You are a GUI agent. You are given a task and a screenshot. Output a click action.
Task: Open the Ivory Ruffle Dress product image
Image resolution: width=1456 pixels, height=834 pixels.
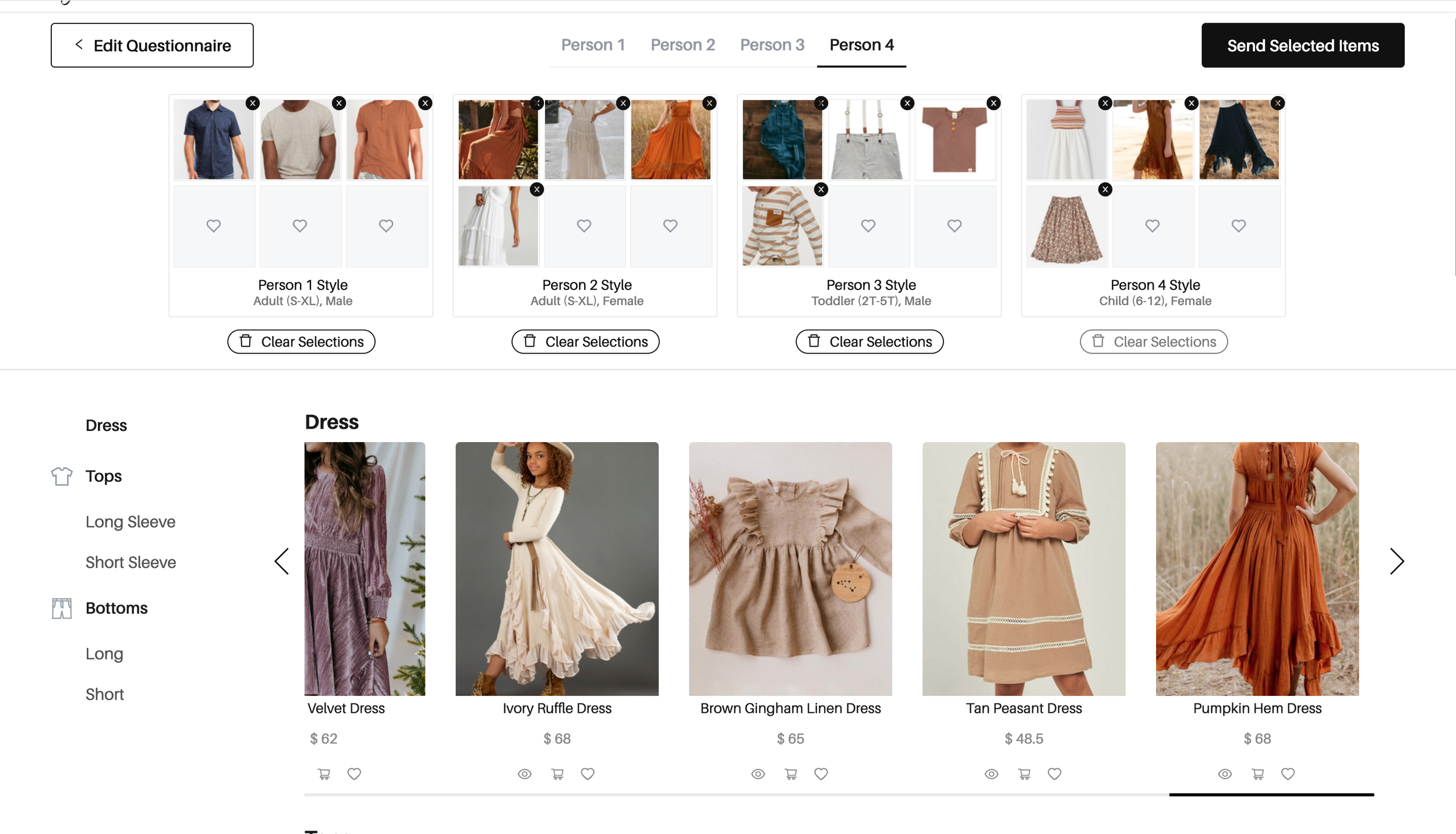pyautogui.click(x=557, y=568)
